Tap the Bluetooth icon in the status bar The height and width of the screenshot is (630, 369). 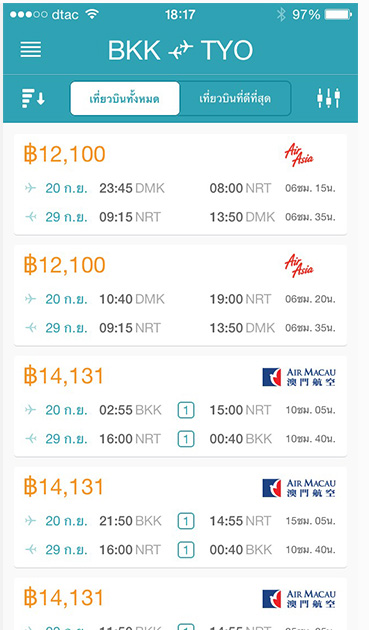(x=281, y=15)
